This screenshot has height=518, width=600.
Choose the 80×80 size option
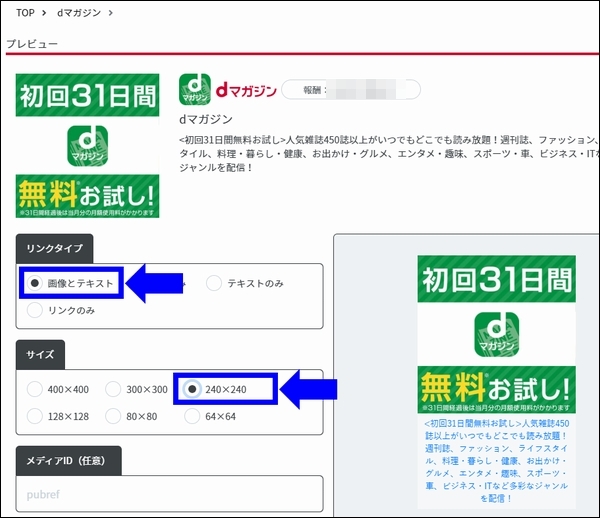click(x=113, y=416)
